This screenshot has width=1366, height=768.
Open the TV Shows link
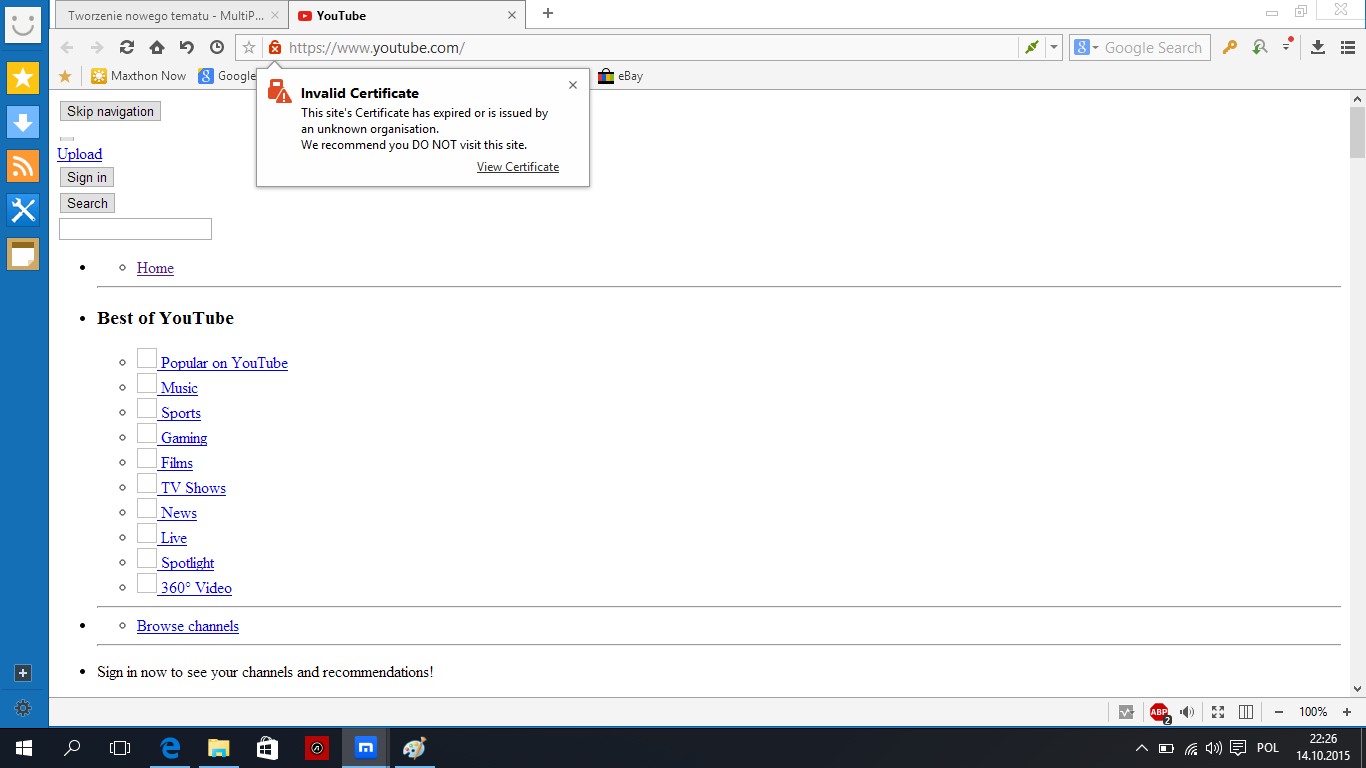point(193,488)
